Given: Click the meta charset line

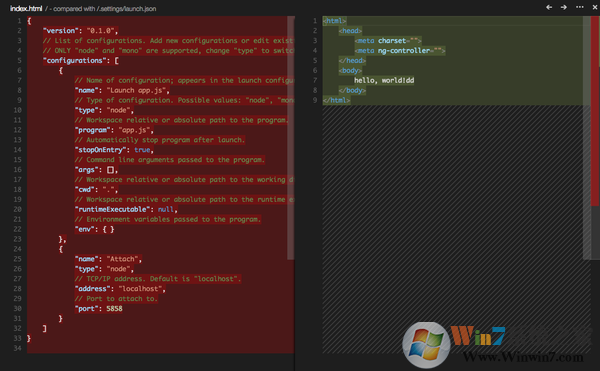Looking at the screenshot, I should point(388,41).
